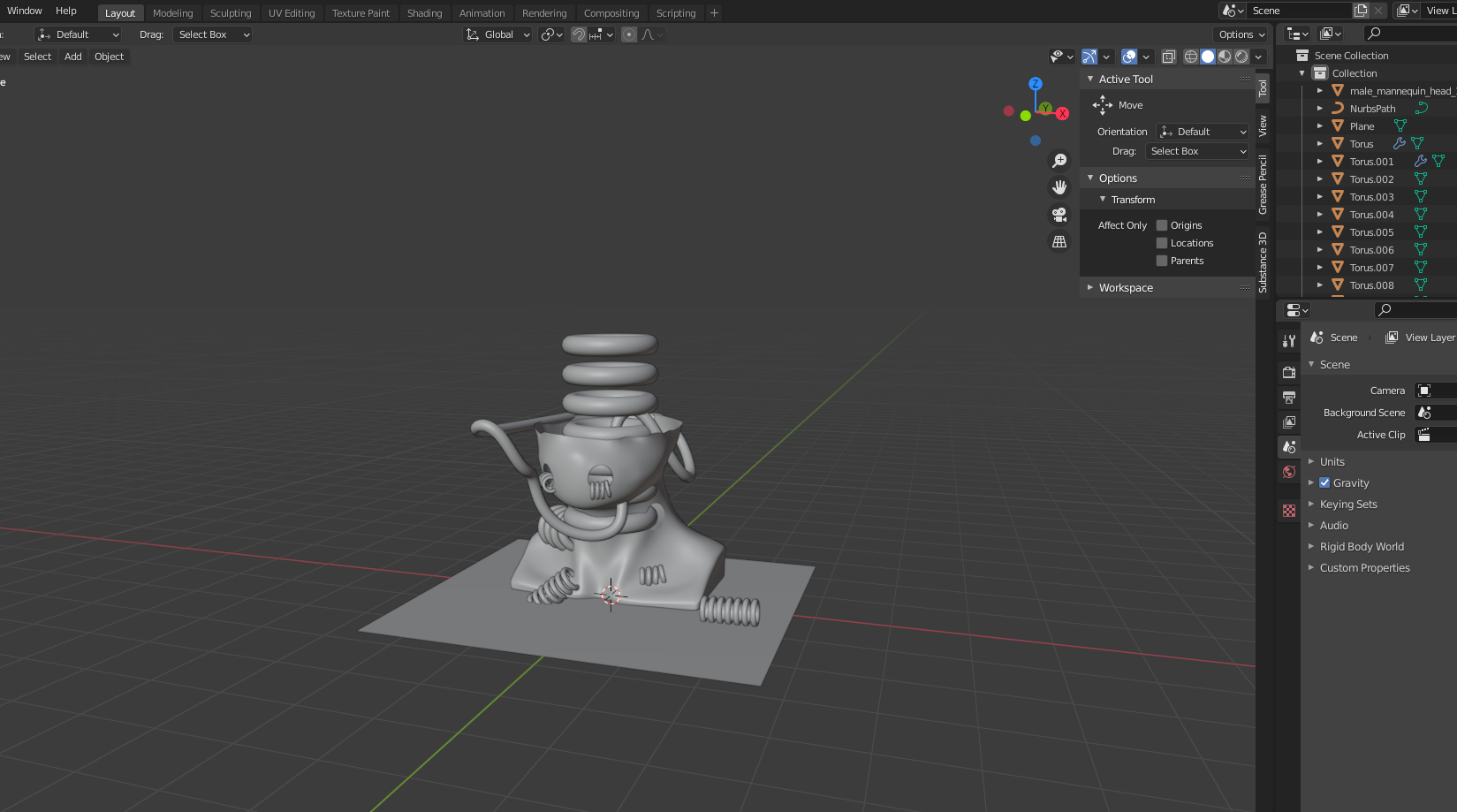Image resolution: width=1457 pixels, height=812 pixels.
Task: Add a new workspace with plus button
Action: (x=714, y=13)
